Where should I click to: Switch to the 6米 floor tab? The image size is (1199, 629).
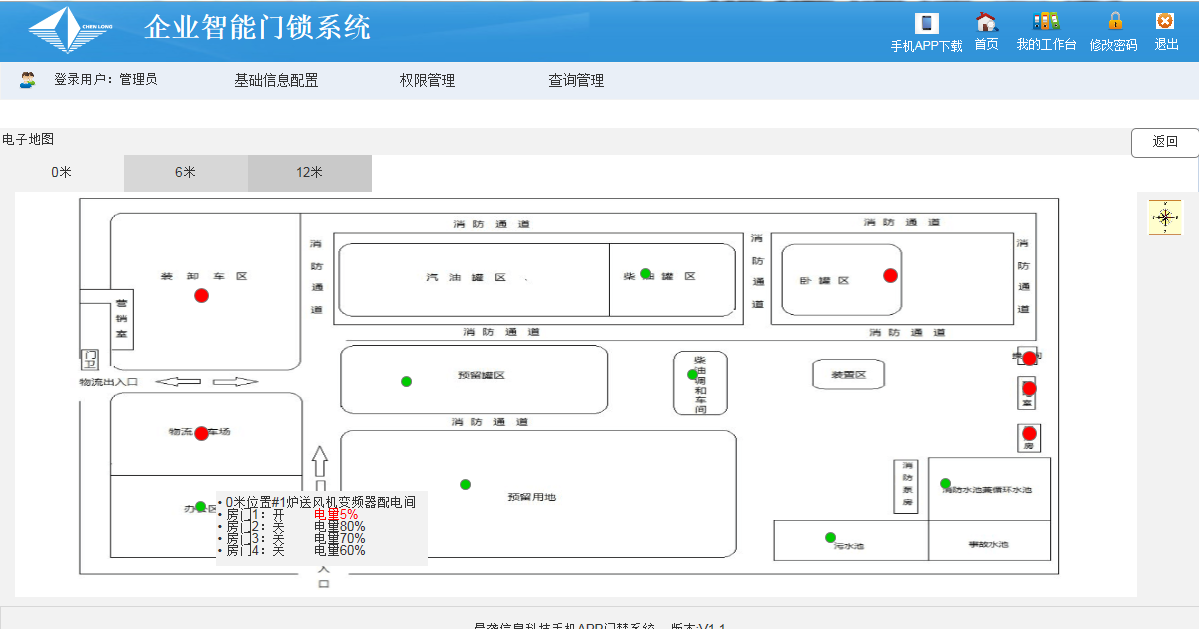185,173
